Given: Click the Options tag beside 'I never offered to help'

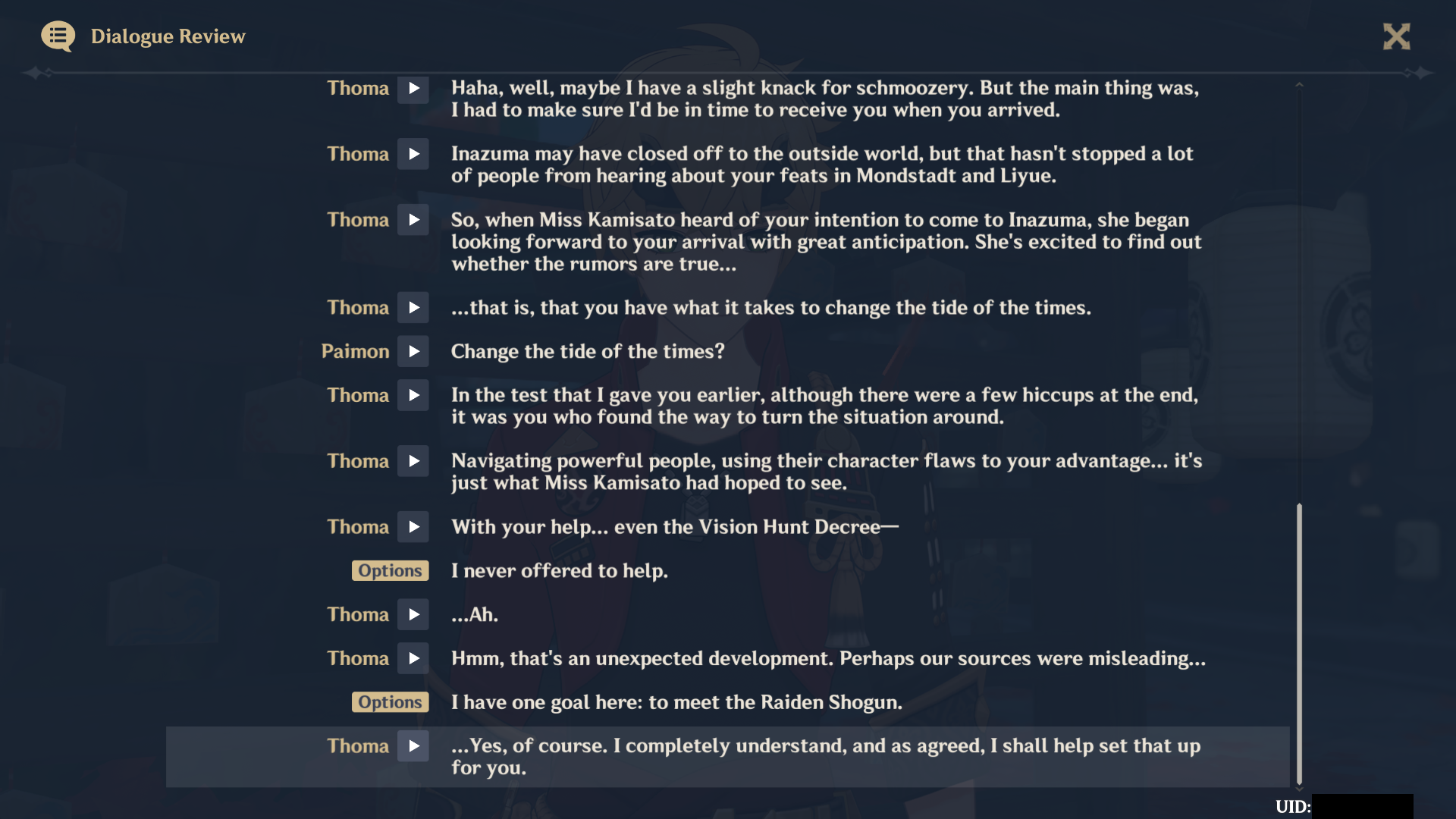Looking at the screenshot, I should [390, 571].
